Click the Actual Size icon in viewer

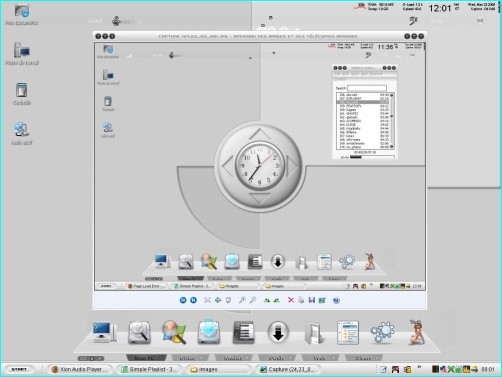pos(218,300)
